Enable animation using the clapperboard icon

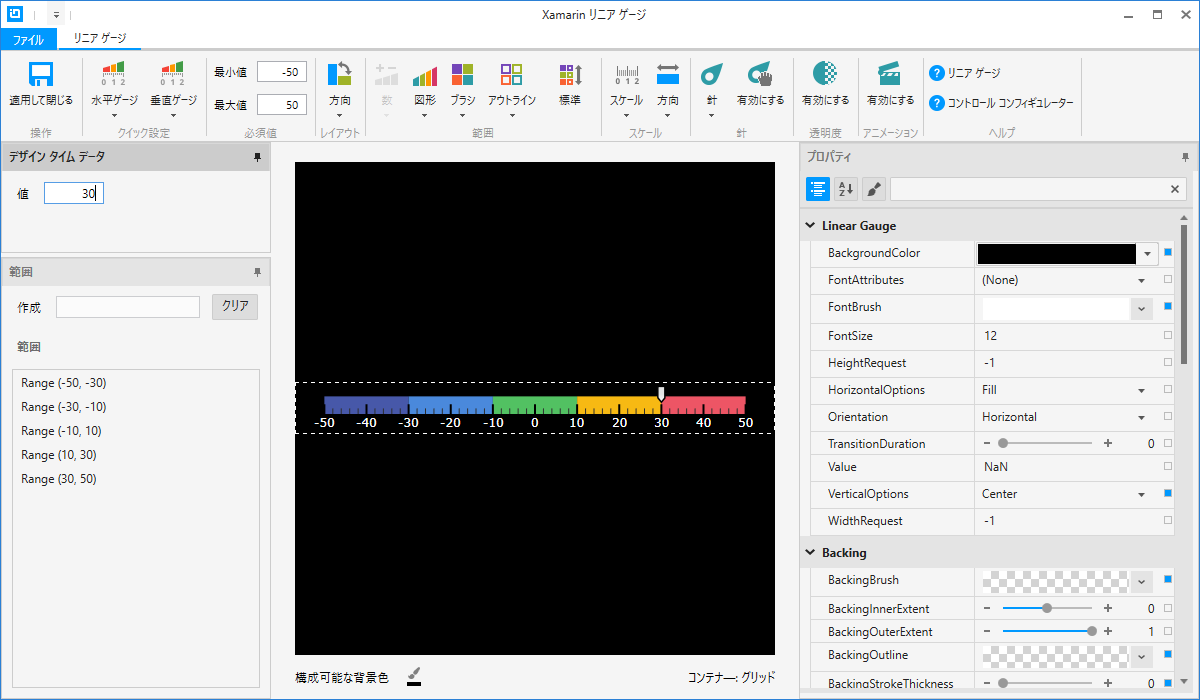[890, 74]
